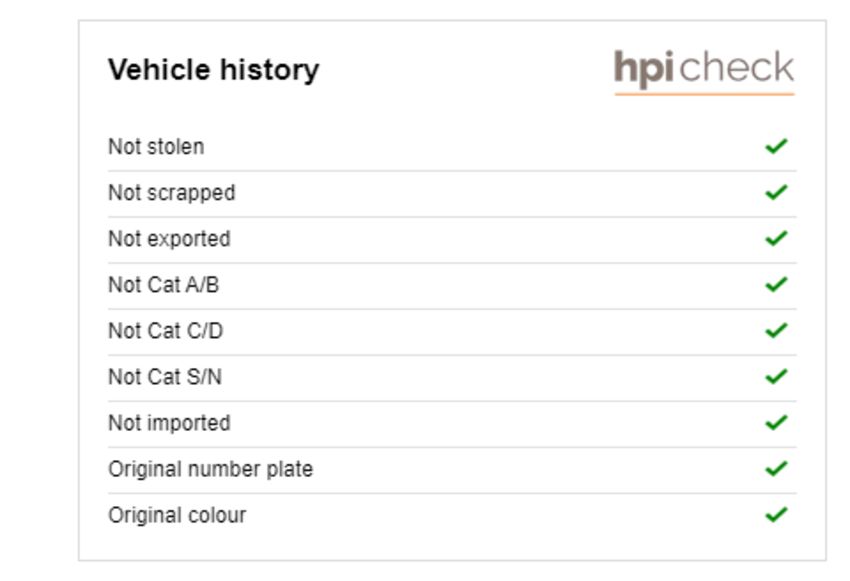Screen dimensions: 850x581
Task: Click the checkmark beside Original colour
Action: (x=776, y=514)
